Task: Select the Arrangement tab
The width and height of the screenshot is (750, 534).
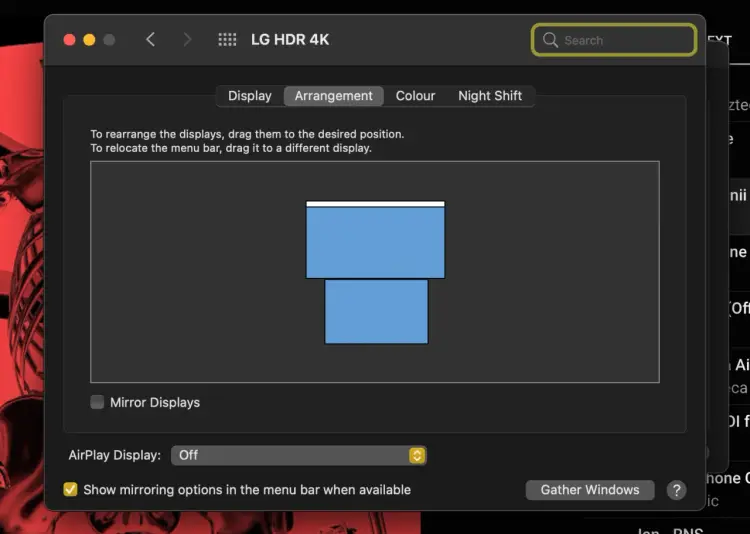Action: coord(333,96)
